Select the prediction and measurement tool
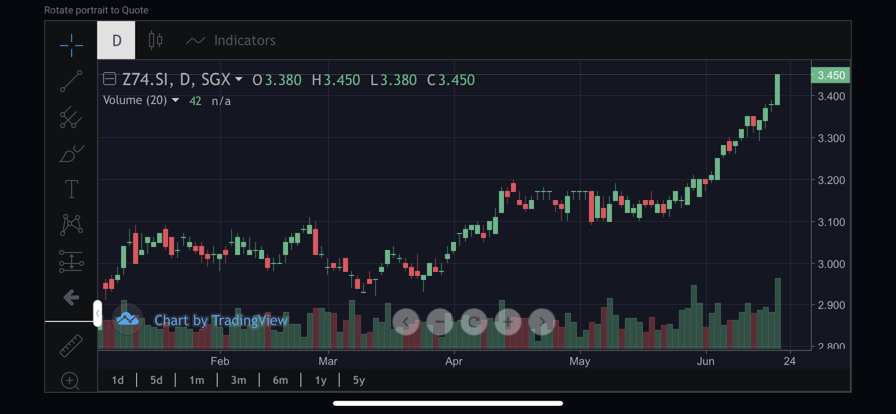This screenshot has width=896, height=414. pos(71,262)
